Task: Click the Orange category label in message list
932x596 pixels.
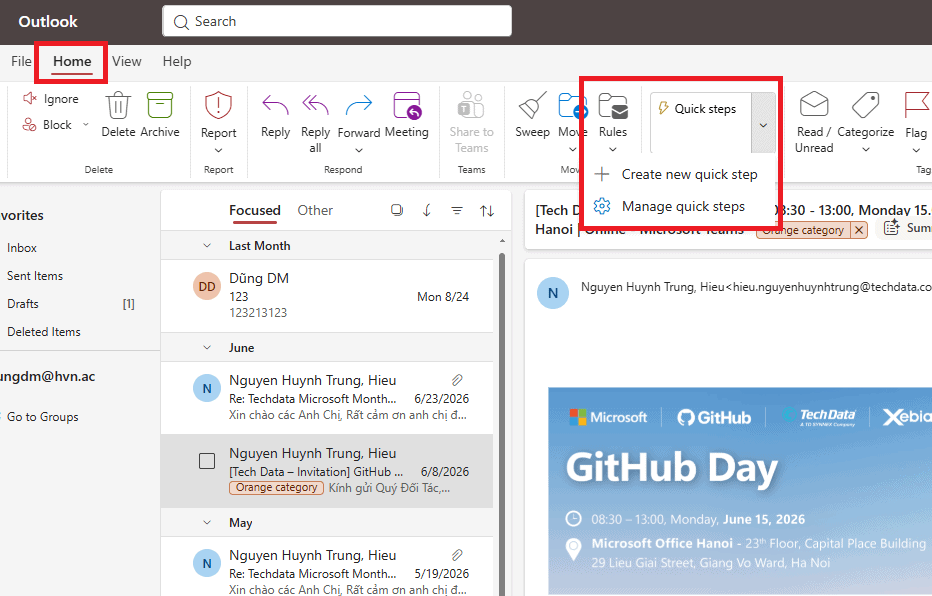Action: point(276,487)
